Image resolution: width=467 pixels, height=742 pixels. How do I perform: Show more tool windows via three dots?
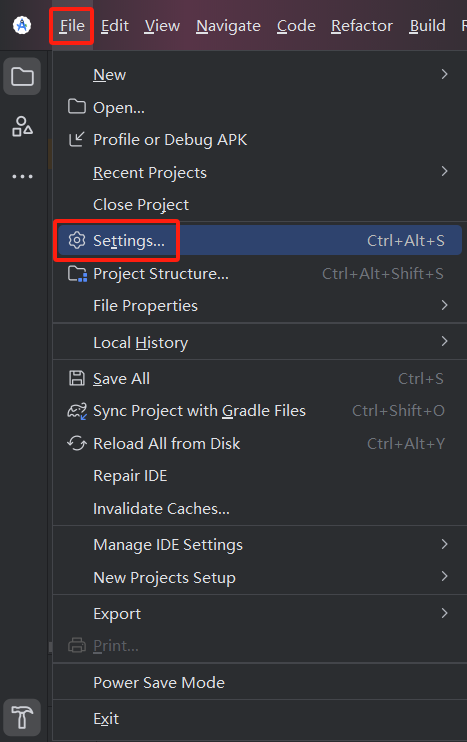22,177
